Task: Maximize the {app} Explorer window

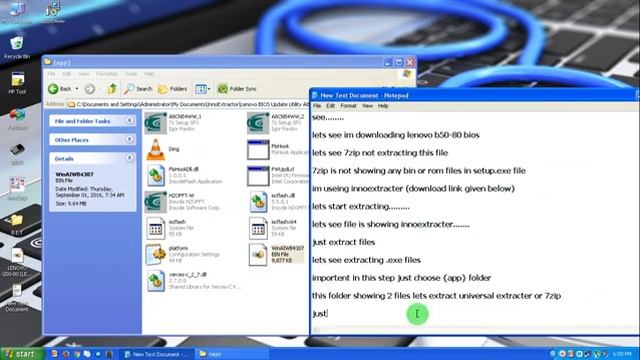Action: coord(399,62)
